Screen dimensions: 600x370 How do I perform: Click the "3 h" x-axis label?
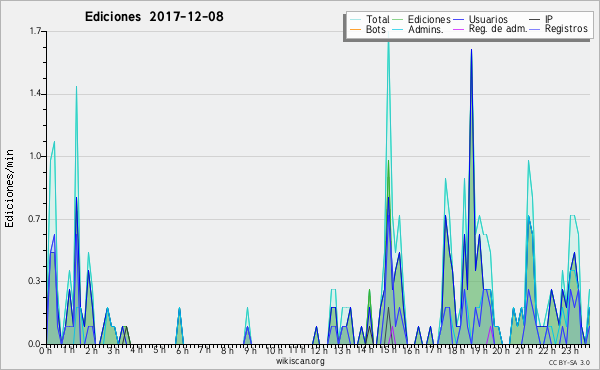(x=113, y=350)
